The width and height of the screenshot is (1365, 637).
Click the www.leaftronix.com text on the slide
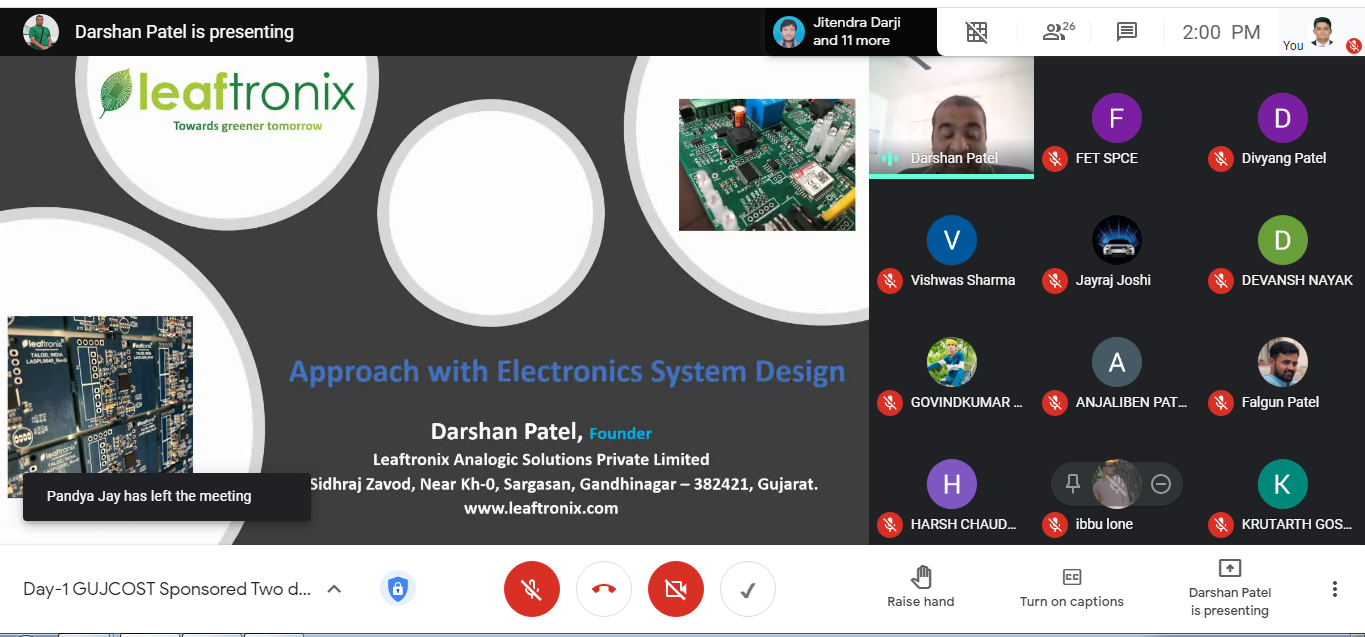click(x=541, y=508)
